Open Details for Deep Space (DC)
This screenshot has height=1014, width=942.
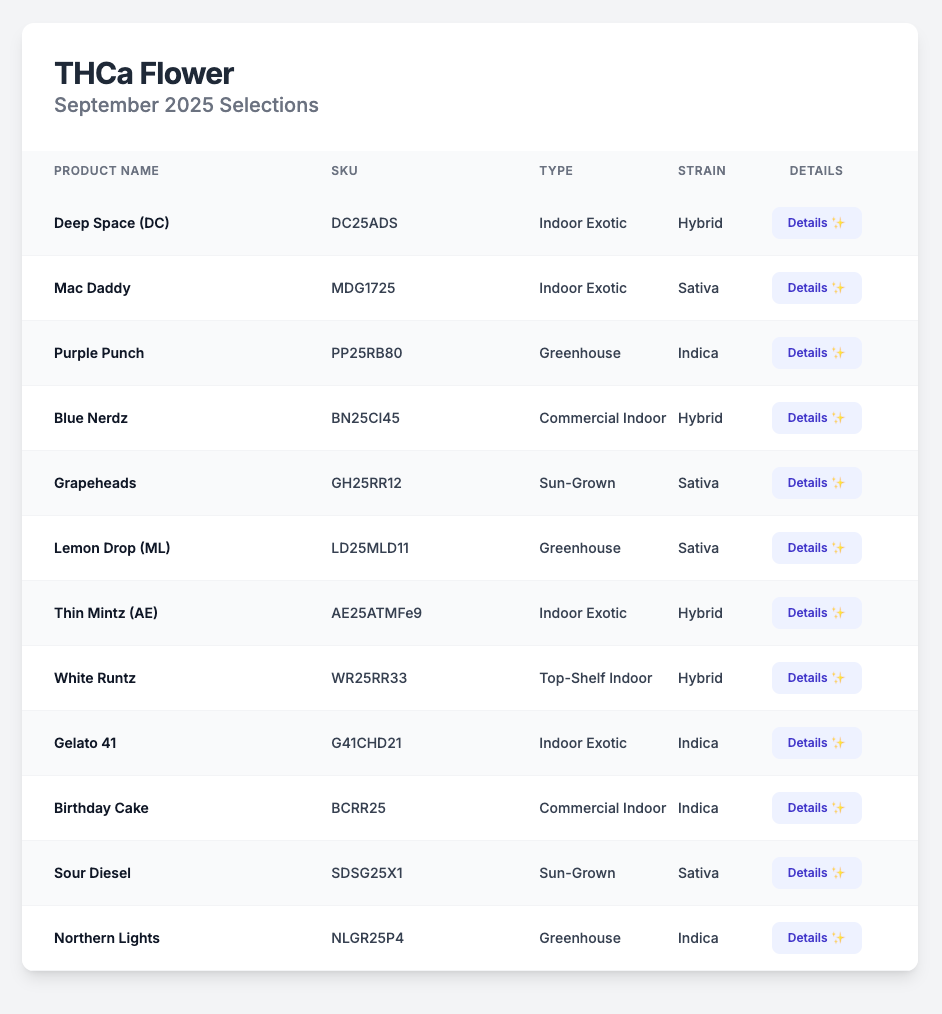[816, 223]
